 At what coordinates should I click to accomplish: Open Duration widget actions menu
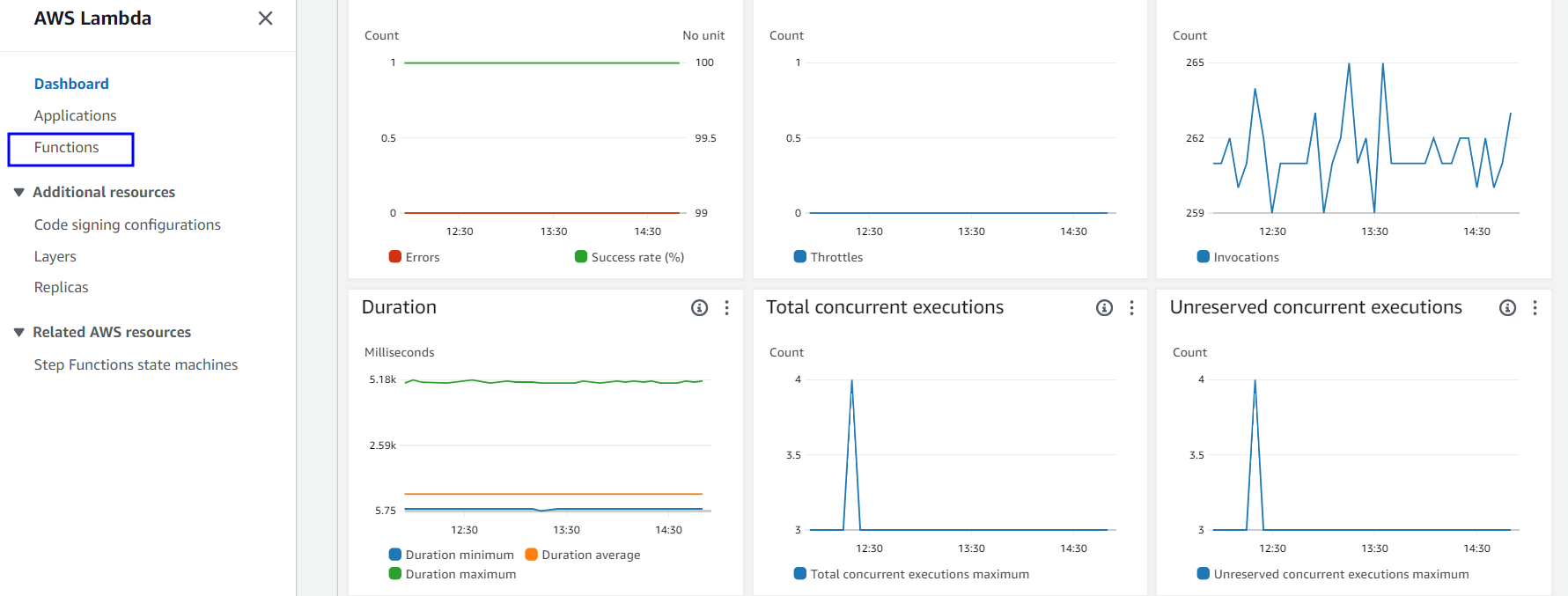point(726,307)
